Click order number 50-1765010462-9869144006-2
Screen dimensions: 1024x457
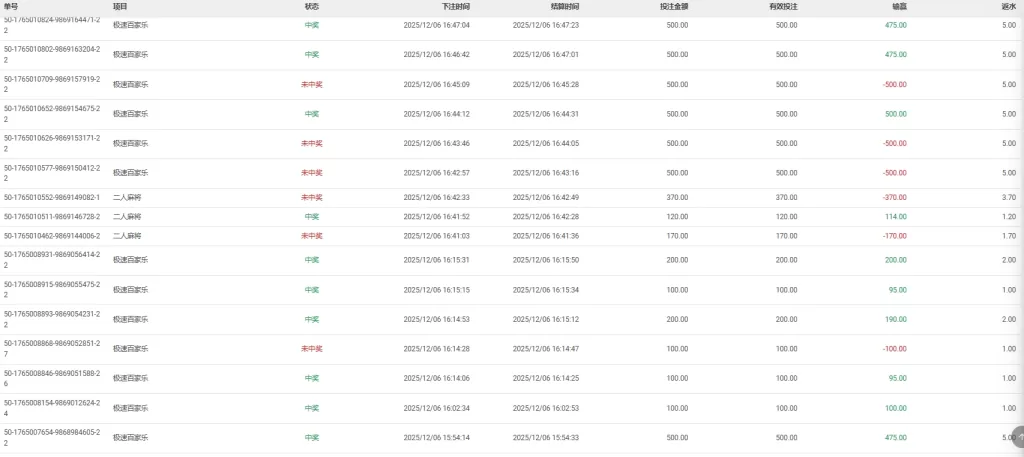pos(51,235)
